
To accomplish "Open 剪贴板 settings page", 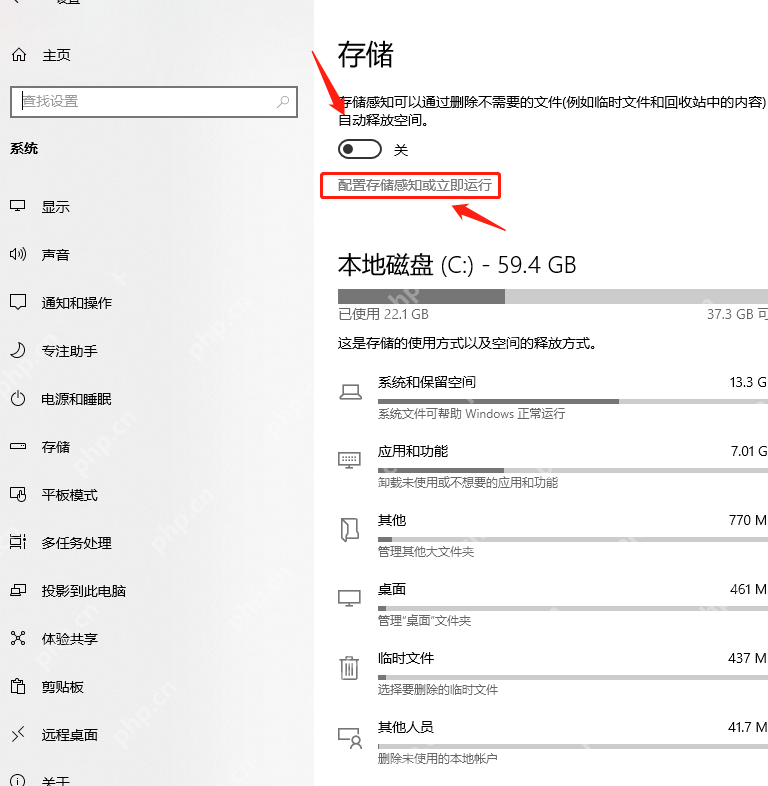I will [63, 687].
